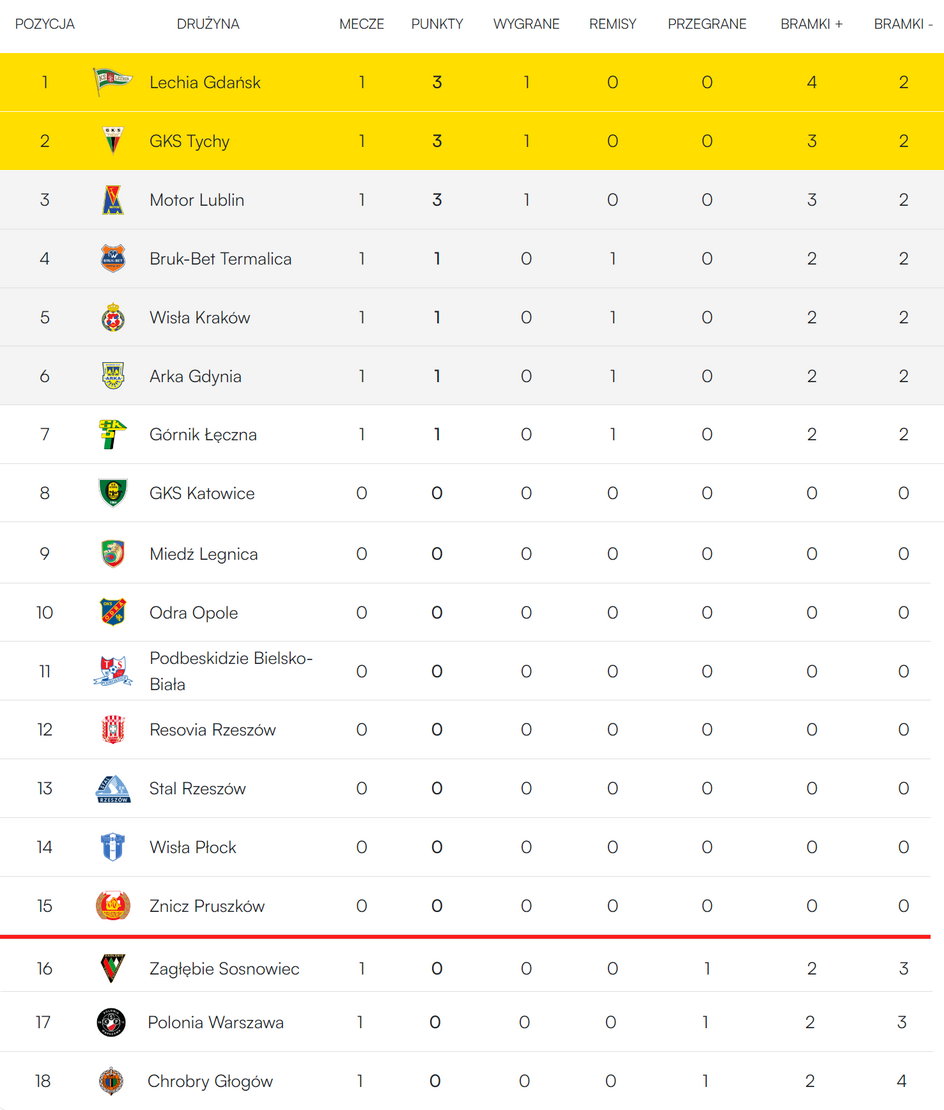Viewport: 944px width, 1110px height.
Task: Select the Znicz Pruszków round badge
Action: (x=113, y=905)
